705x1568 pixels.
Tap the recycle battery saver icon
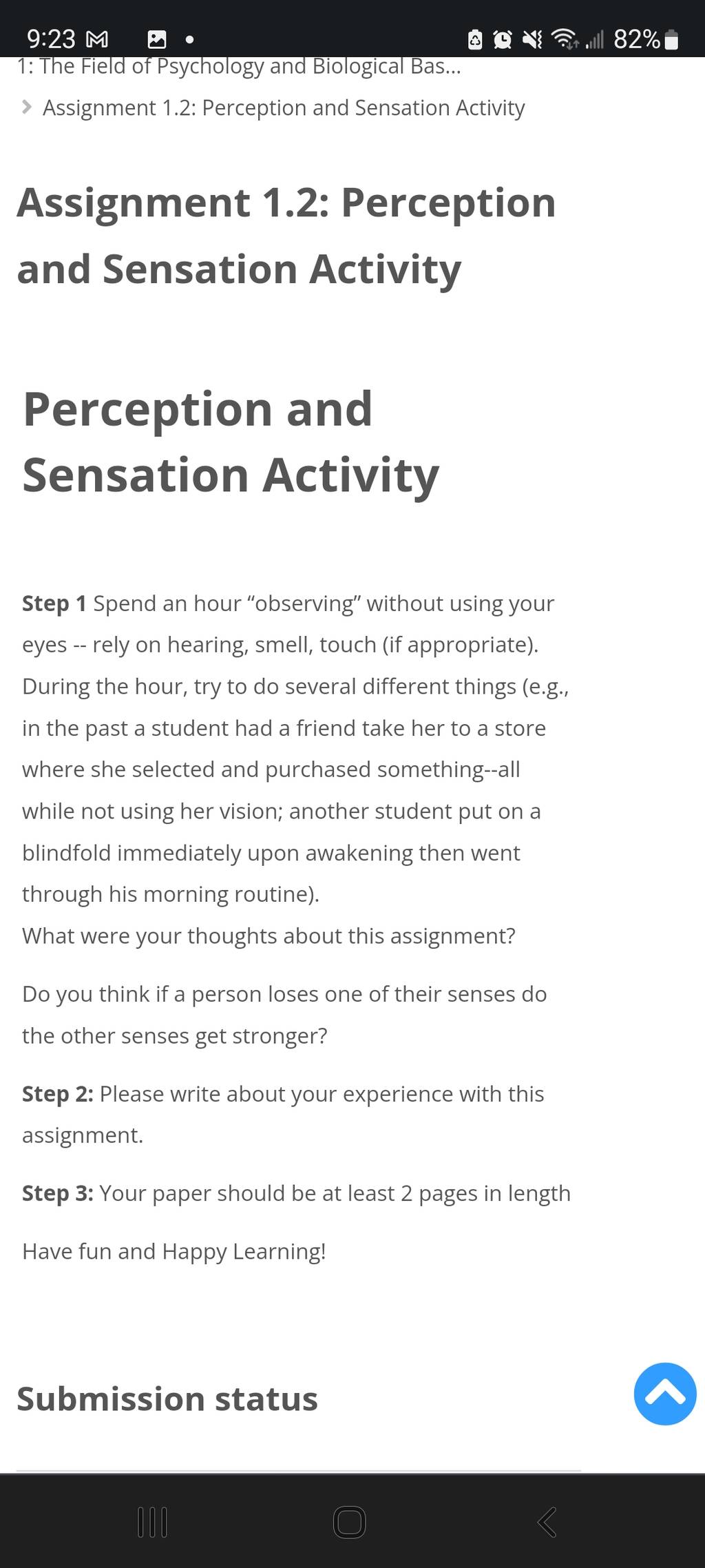point(475,40)
